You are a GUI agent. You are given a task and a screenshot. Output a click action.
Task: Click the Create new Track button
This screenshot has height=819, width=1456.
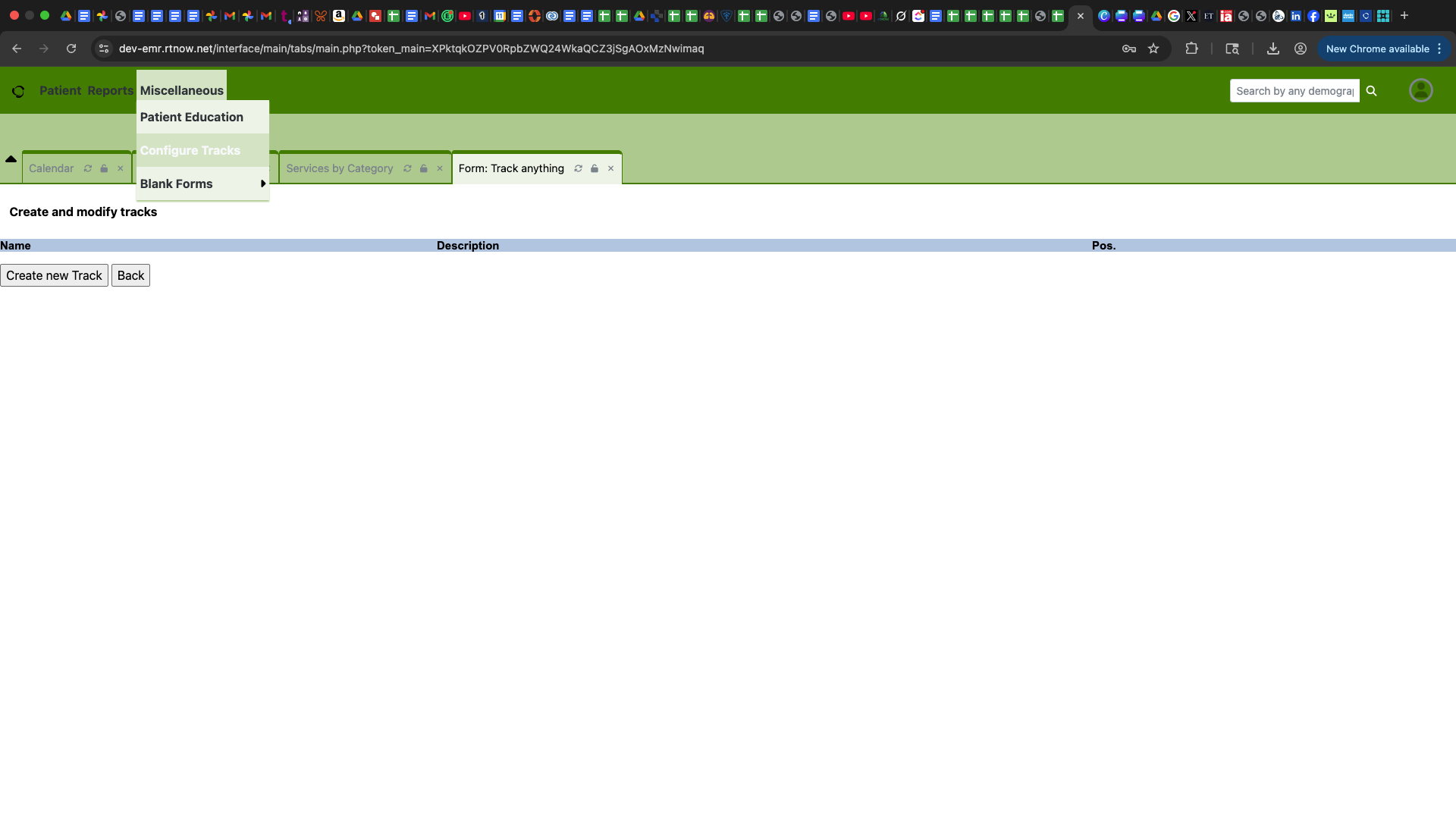[54, 275]
